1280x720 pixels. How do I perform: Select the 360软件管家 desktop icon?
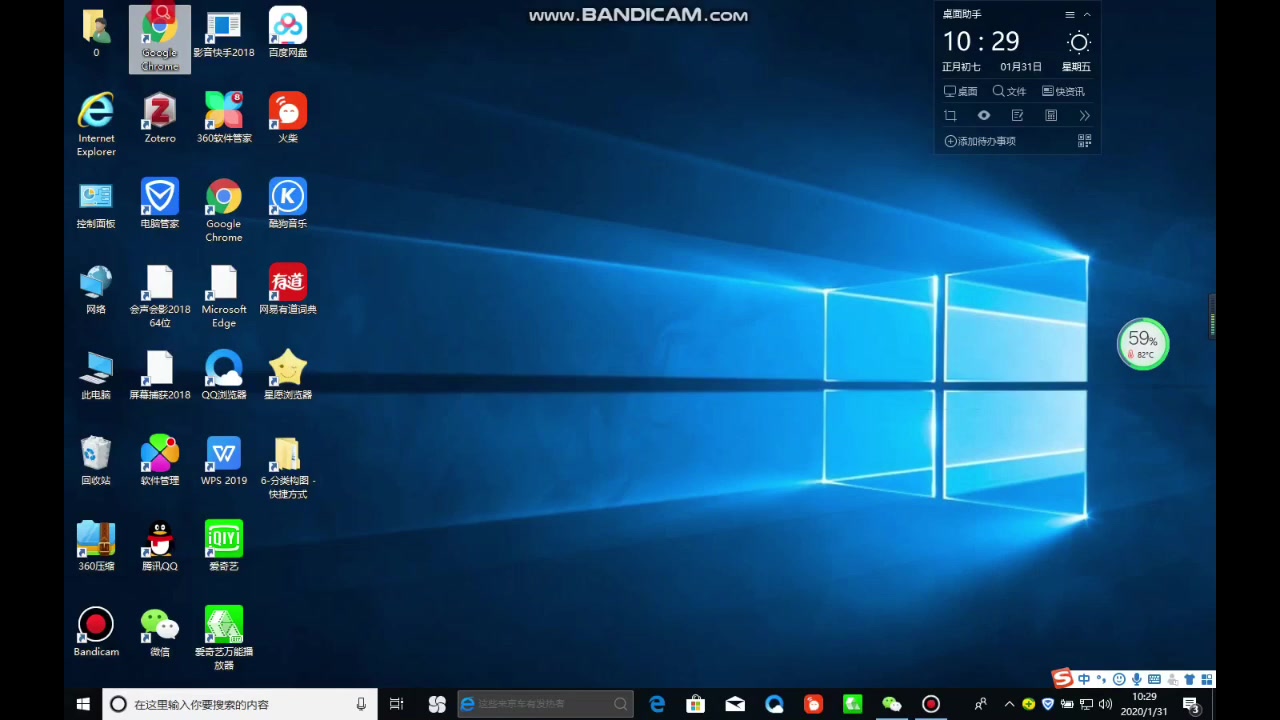point(224,118)
